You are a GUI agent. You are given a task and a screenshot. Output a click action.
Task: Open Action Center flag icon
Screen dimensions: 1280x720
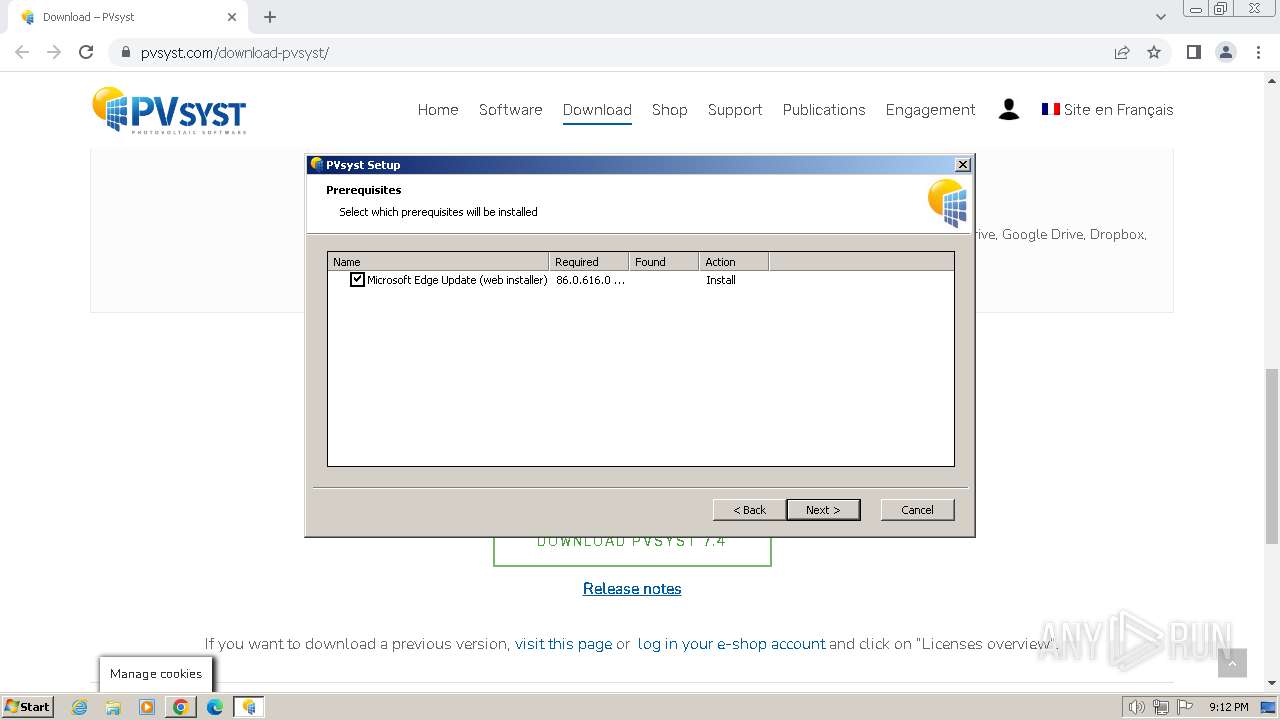pyautogui.click(x=1183, y=707)
